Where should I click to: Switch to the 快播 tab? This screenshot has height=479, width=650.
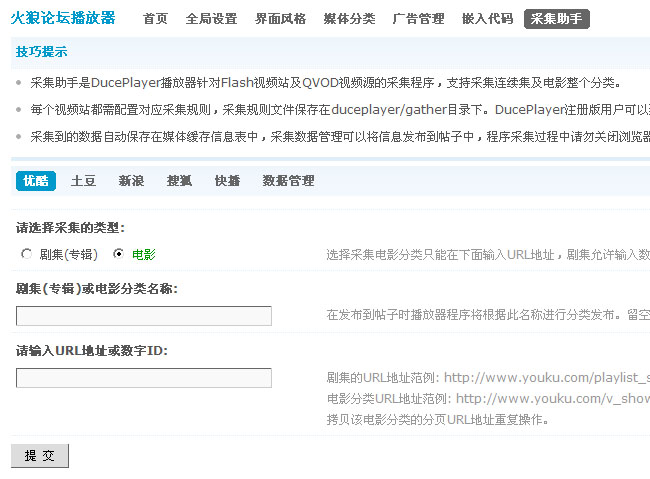point(228,181)
